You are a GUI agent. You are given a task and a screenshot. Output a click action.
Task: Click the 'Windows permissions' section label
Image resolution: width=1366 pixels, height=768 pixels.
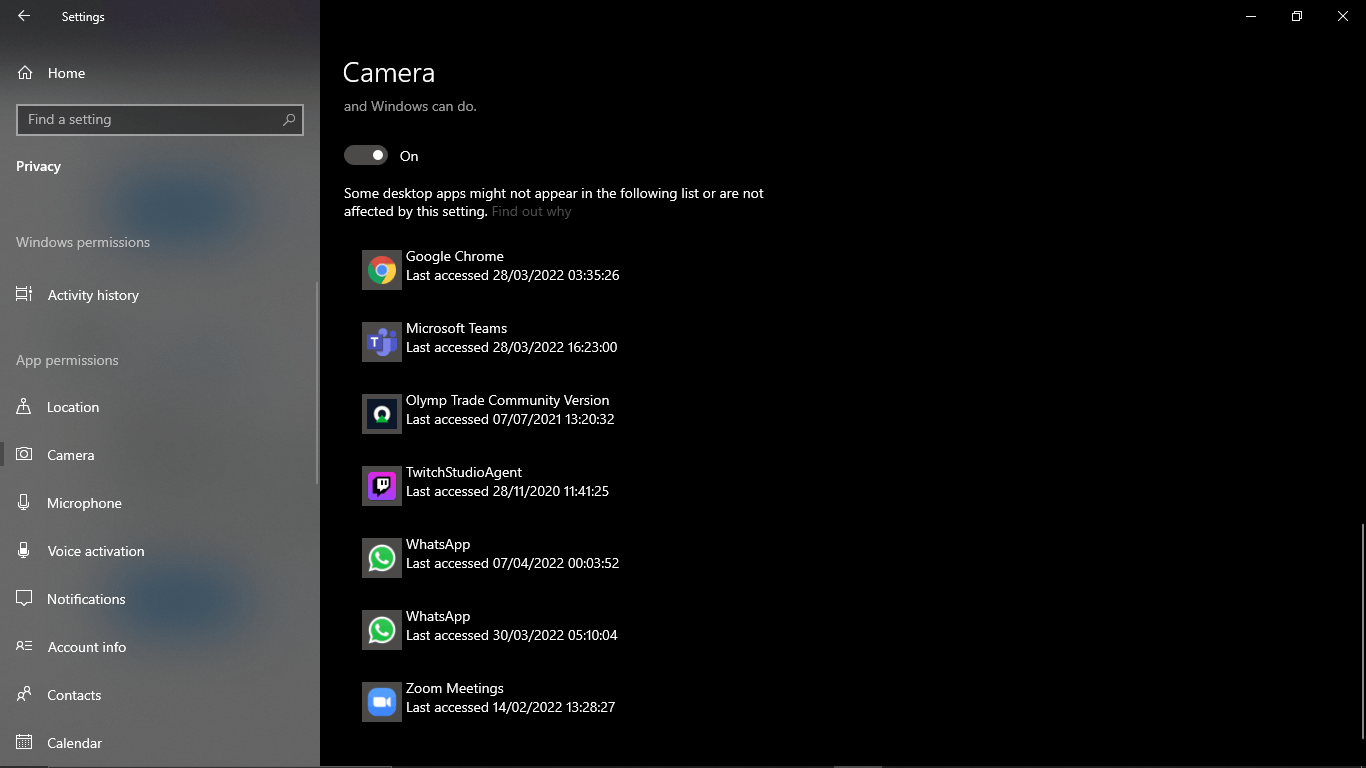83,242
